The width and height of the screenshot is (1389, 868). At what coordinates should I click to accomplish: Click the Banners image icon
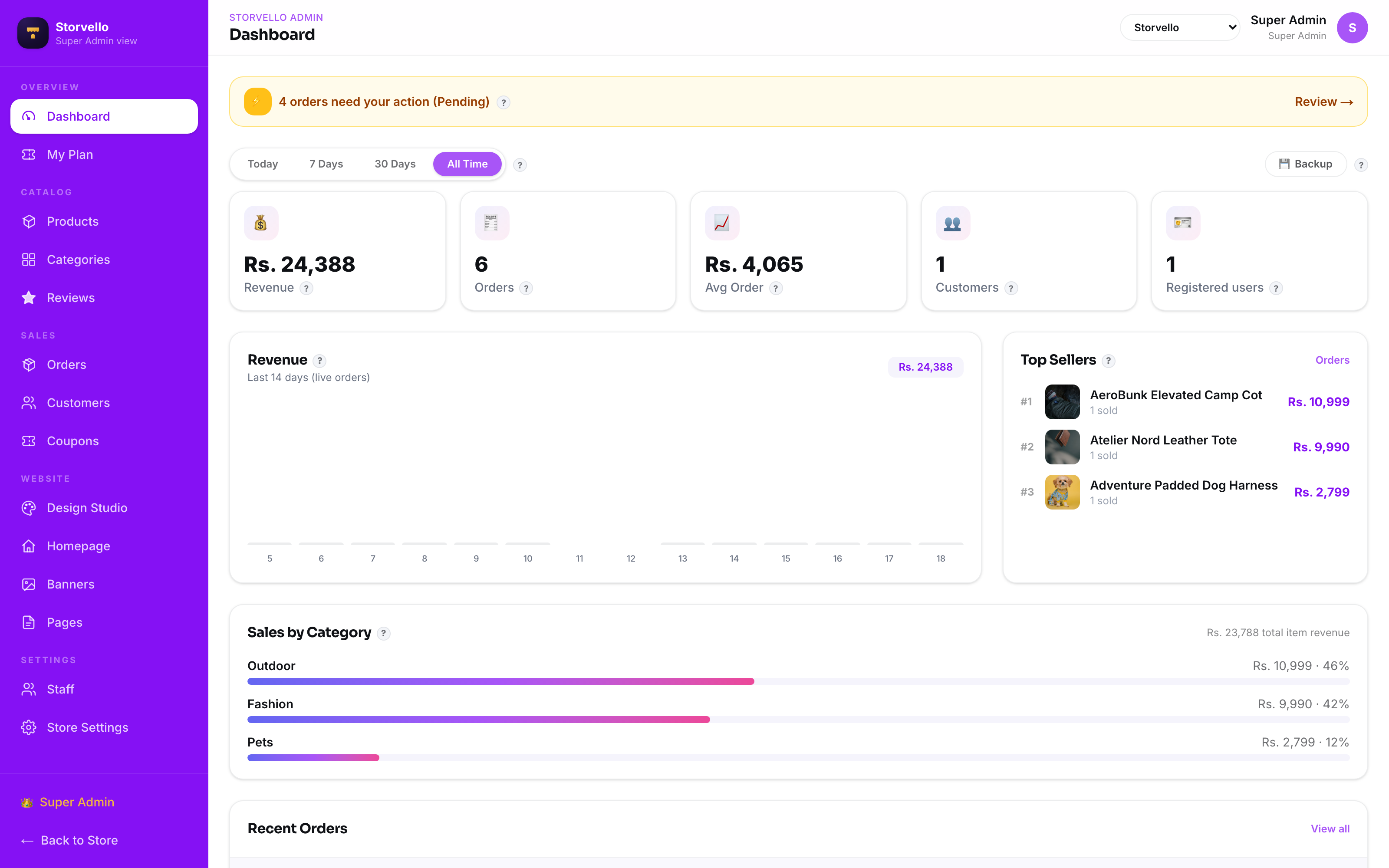(x=29, y=585)
